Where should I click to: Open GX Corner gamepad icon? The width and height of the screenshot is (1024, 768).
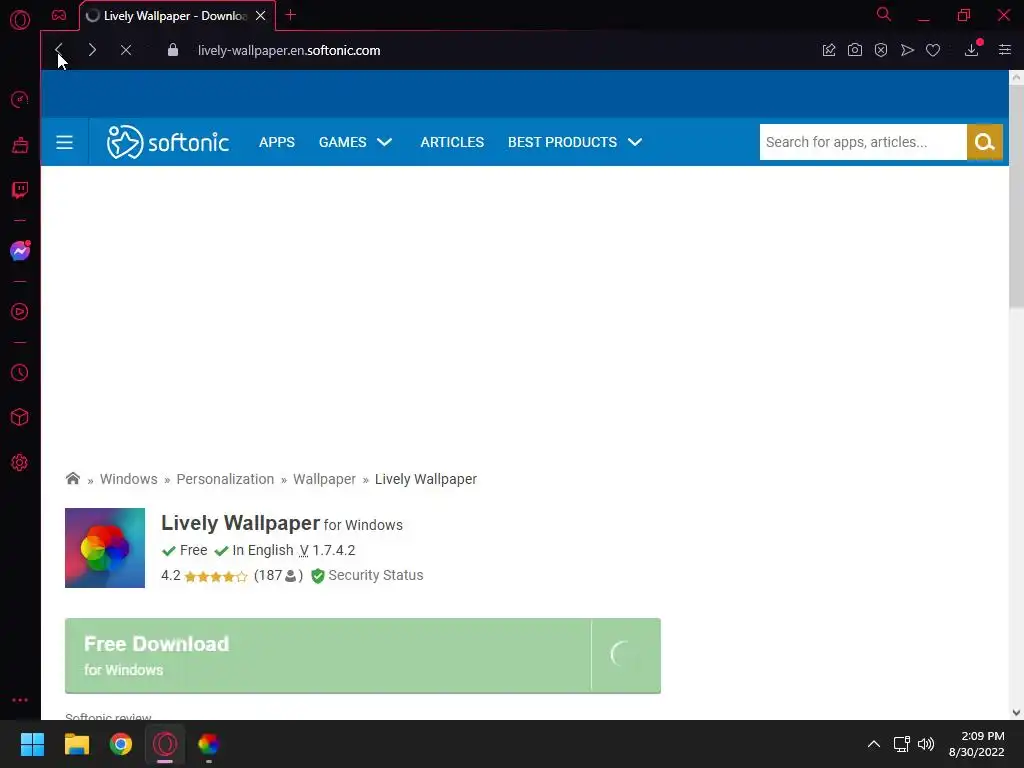tap(59, 15)
